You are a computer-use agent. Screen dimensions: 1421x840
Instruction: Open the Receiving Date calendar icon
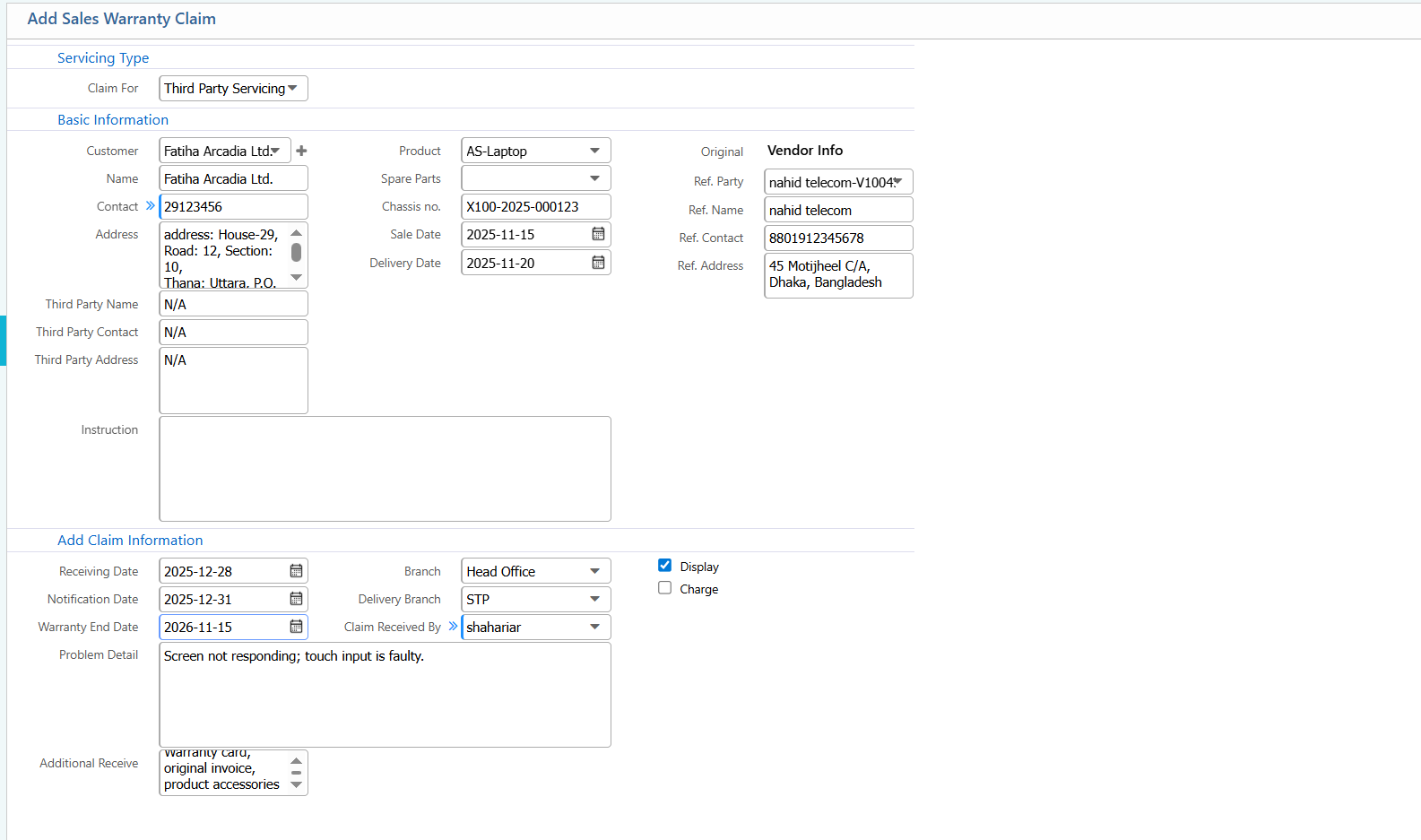(296, 571)
